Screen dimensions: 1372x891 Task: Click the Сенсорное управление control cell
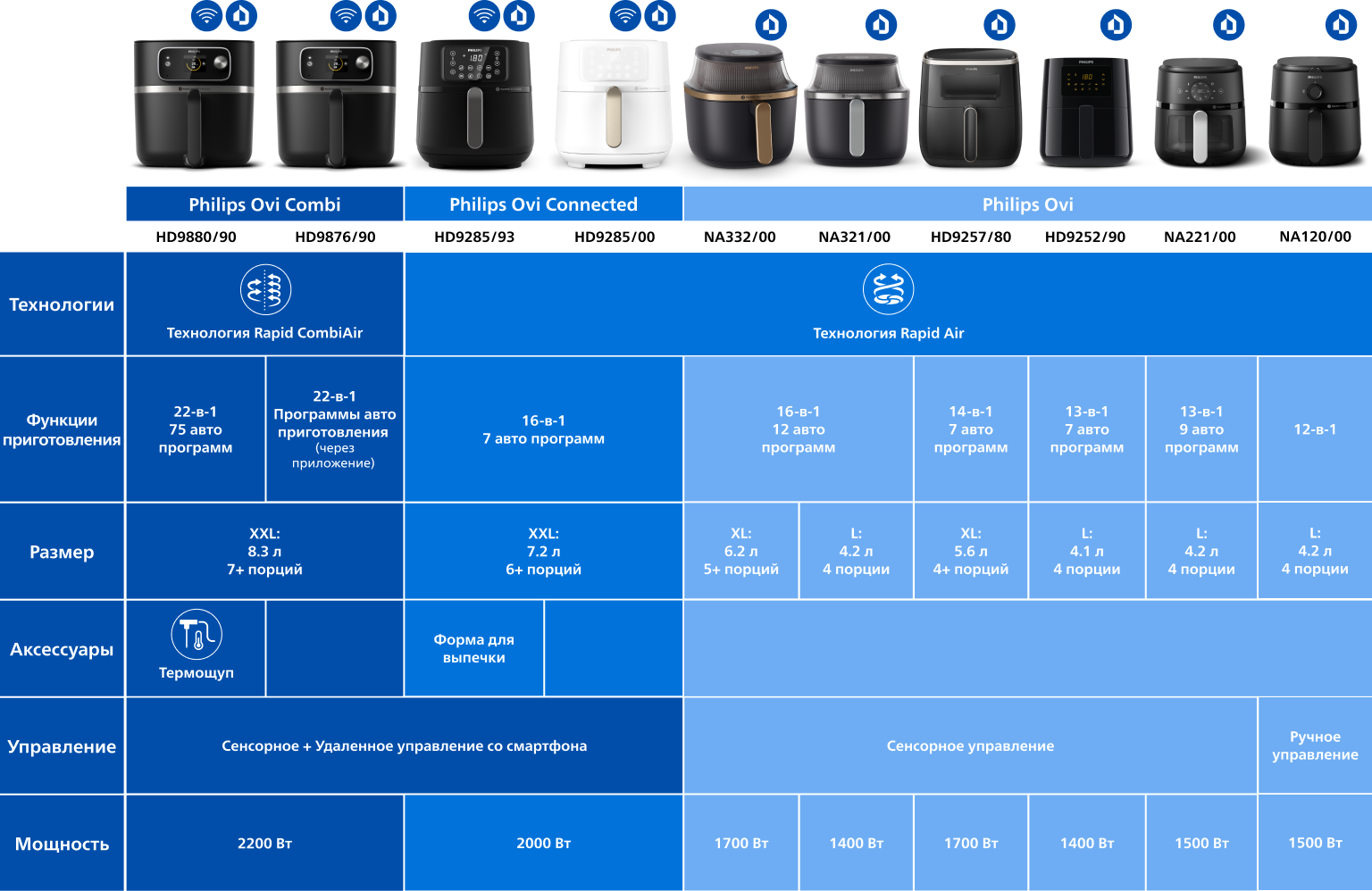pyautogui.click(x=970, y=745)
